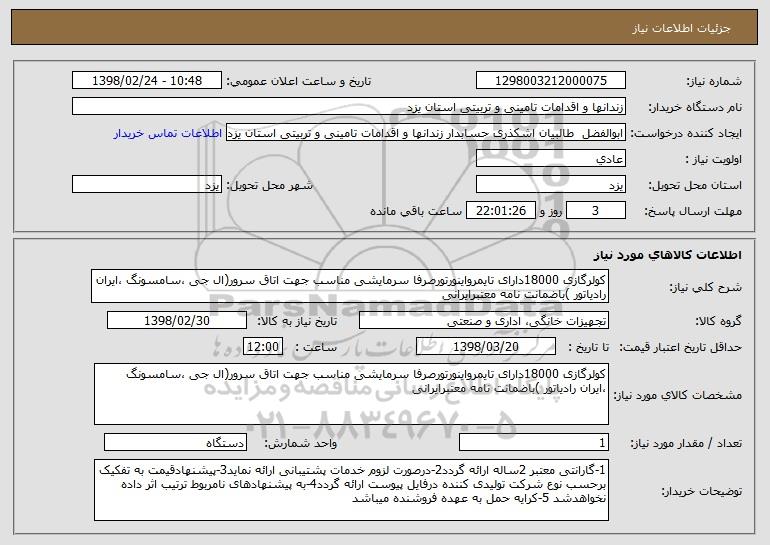This screenshot has height=545, width=770.
Task: Click the شرح کلی نیاز label
Action: [706, 288]
